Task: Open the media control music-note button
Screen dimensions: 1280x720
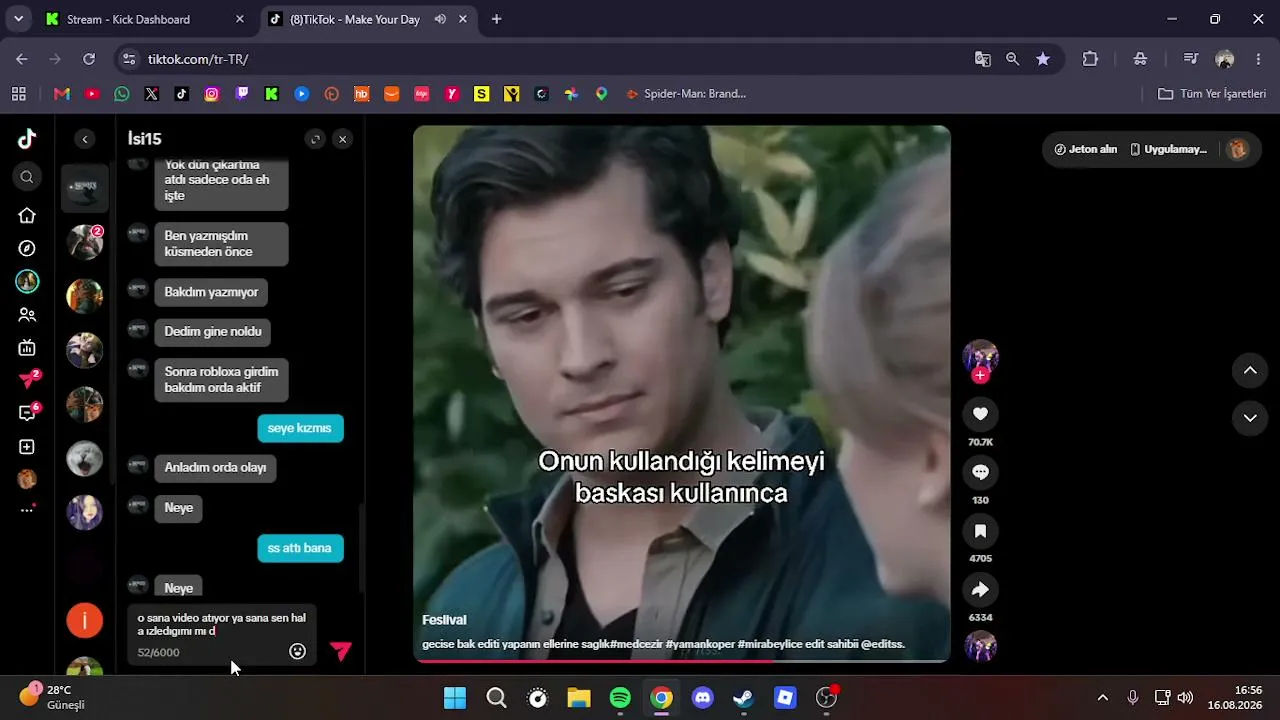Action: pyautogui.click(x=1190, y=59)
